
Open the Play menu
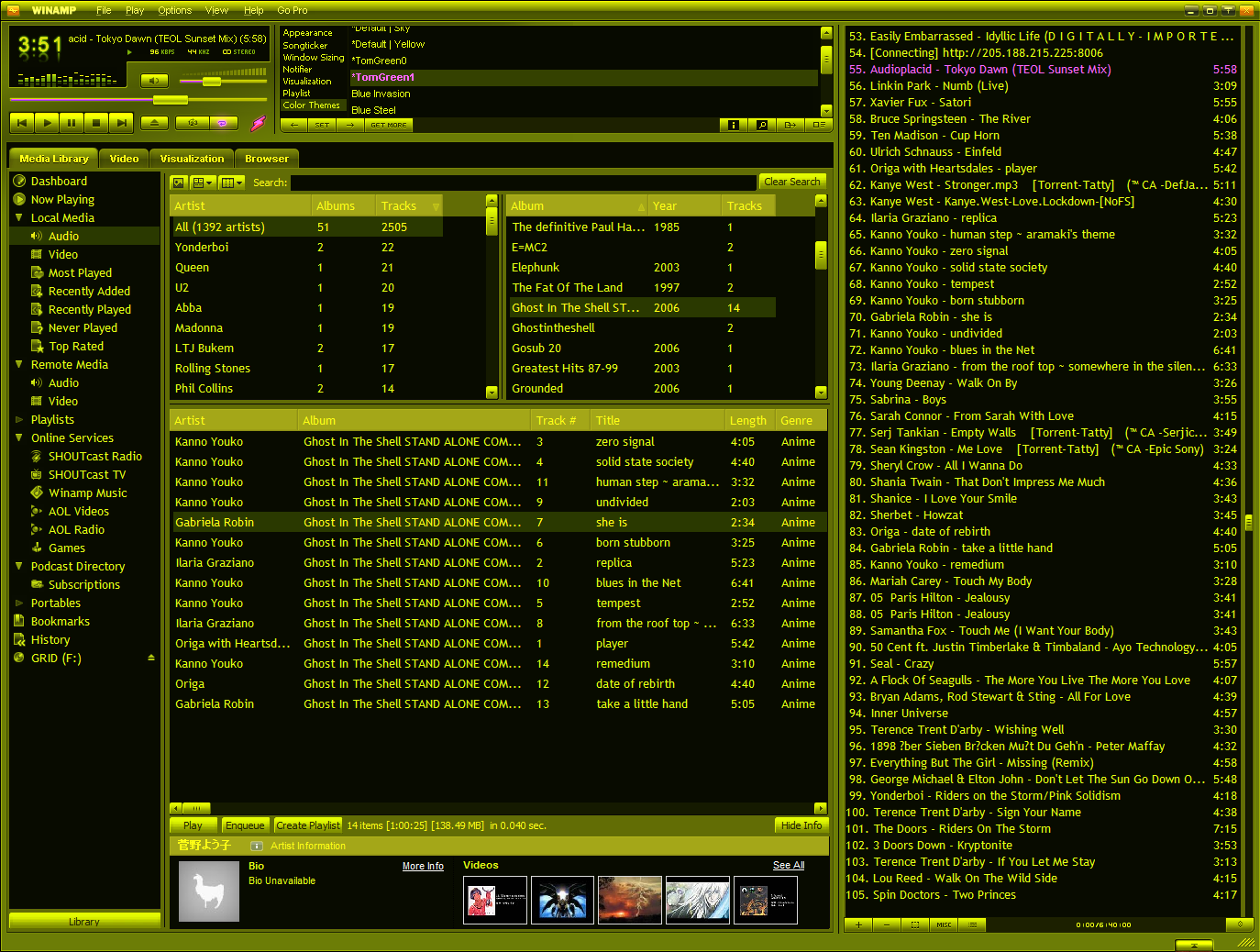pos(135,10)
